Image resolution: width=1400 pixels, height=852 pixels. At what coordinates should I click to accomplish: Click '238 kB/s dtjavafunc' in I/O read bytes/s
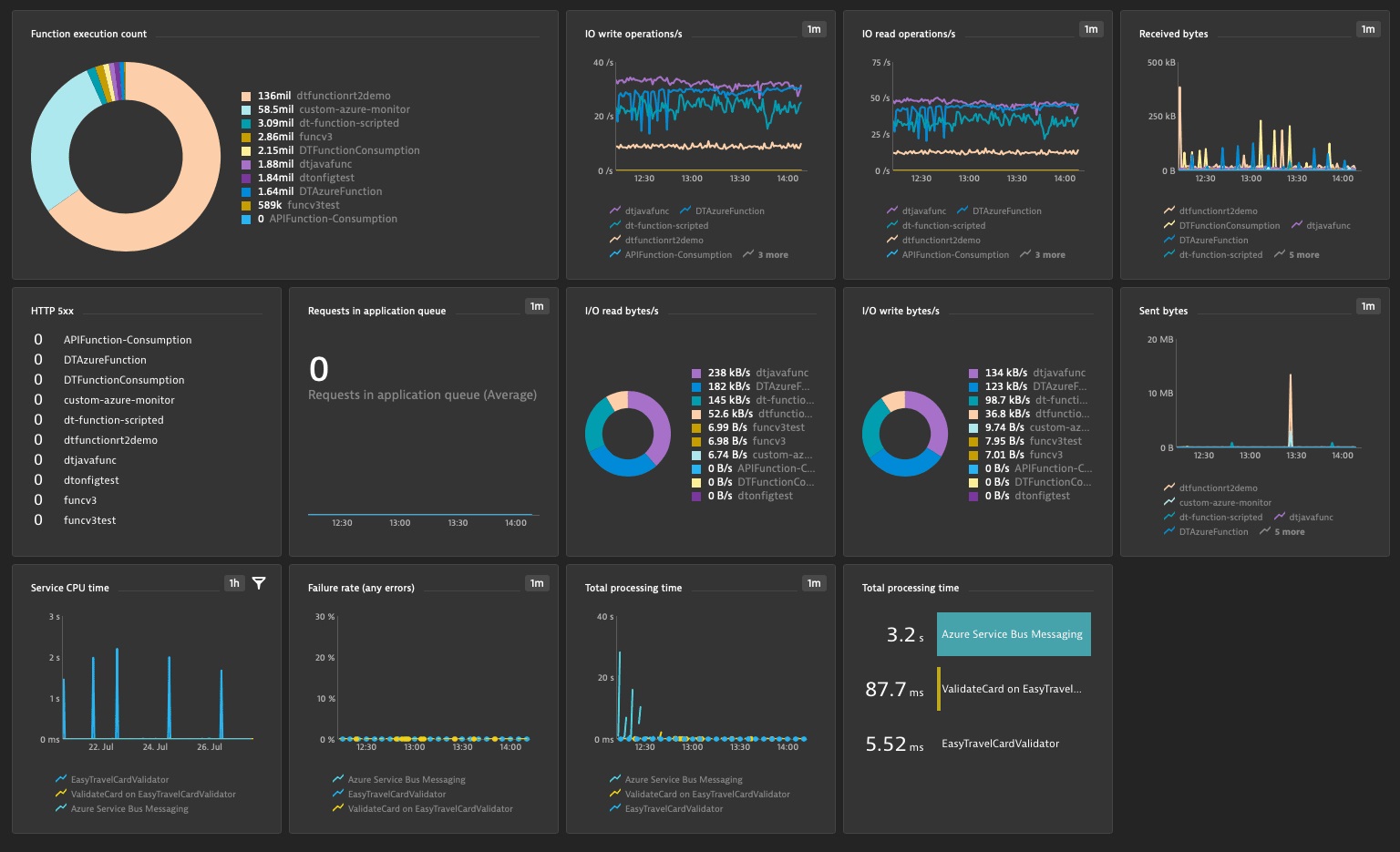tap(750, 373)
